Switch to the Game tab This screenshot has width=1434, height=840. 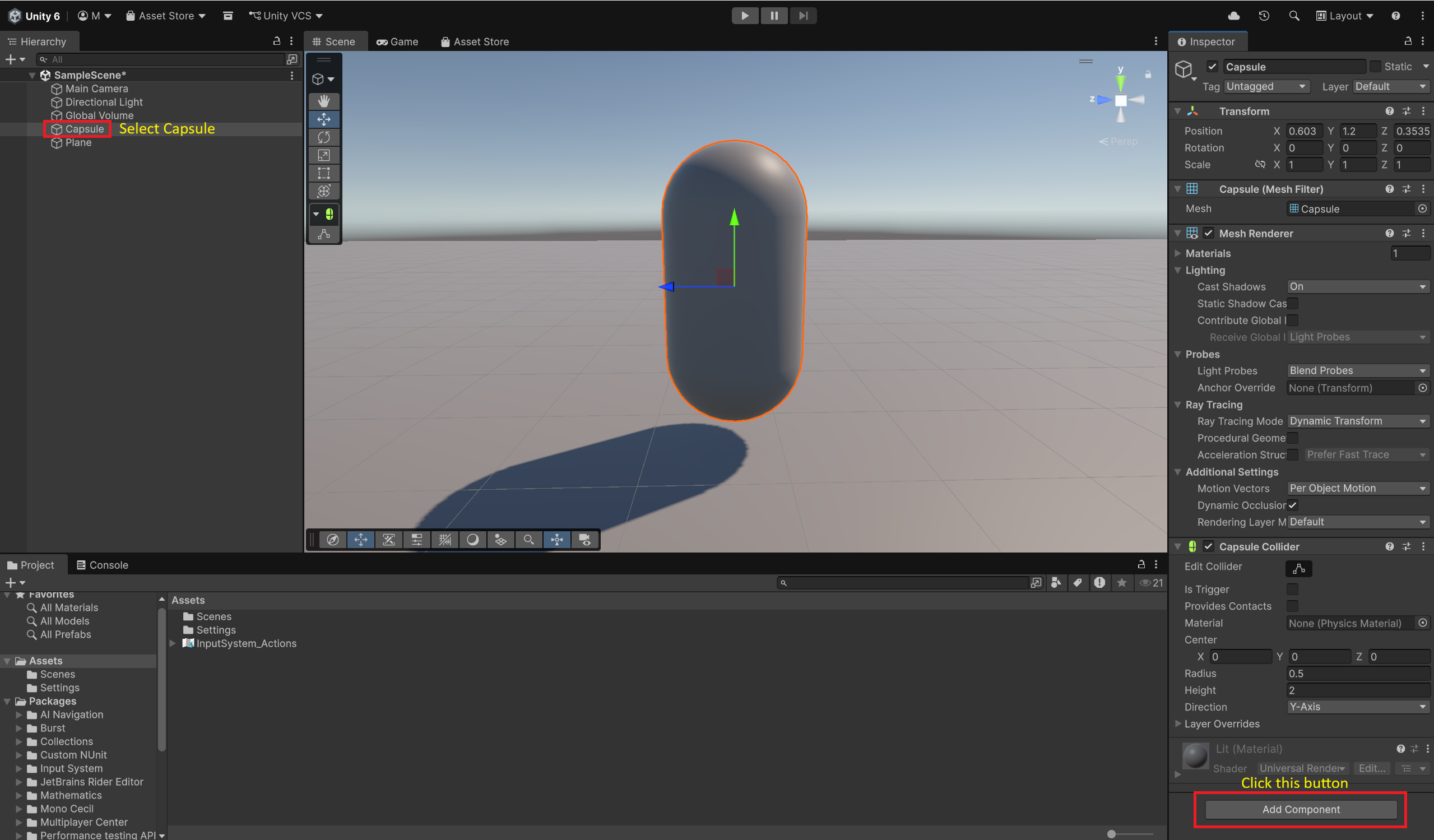click(397, 41)
